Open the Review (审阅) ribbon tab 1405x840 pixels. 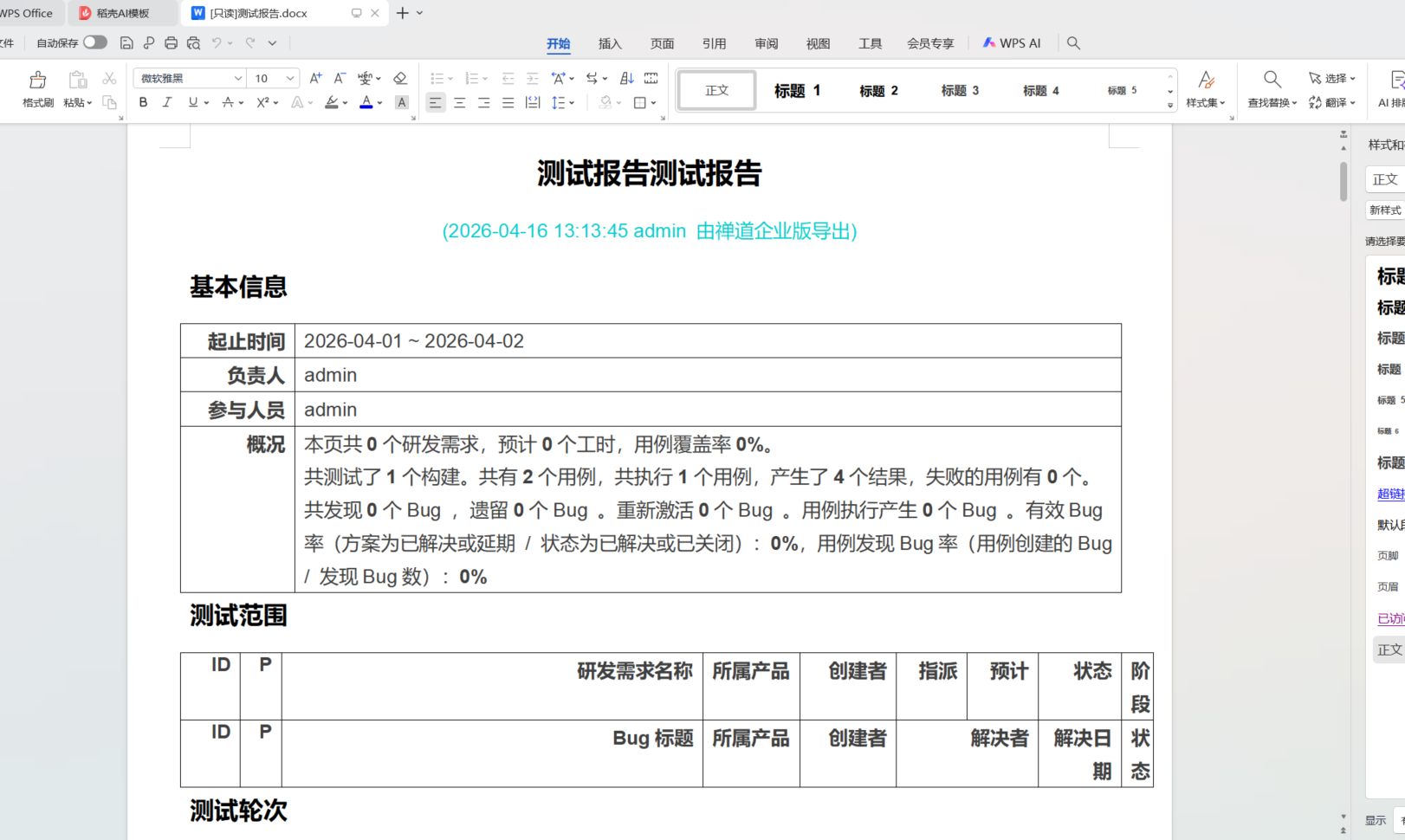766,43
